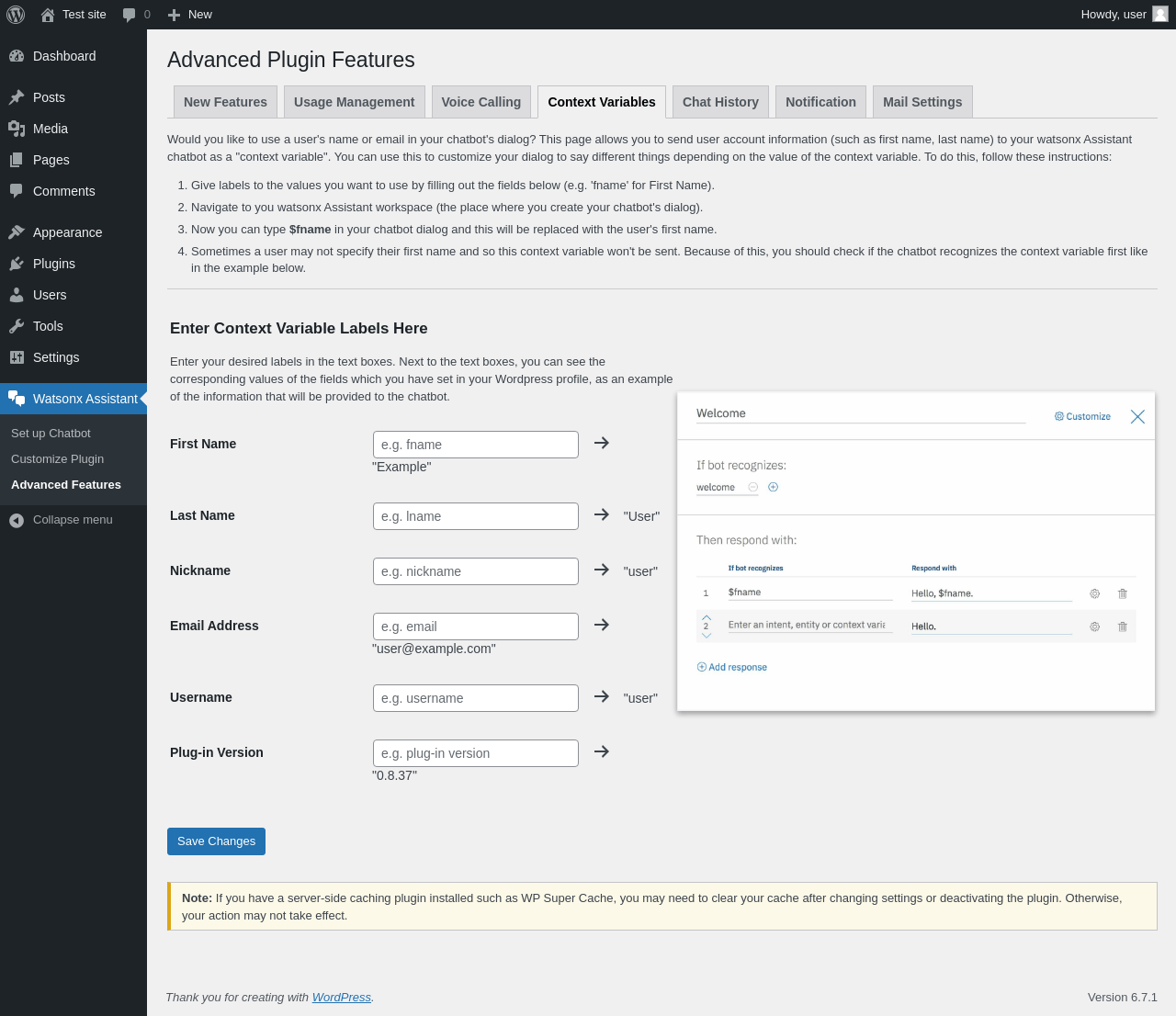
Task: Focus the Last Name label field
Action: pyautogui.click(x=476, y=516)
